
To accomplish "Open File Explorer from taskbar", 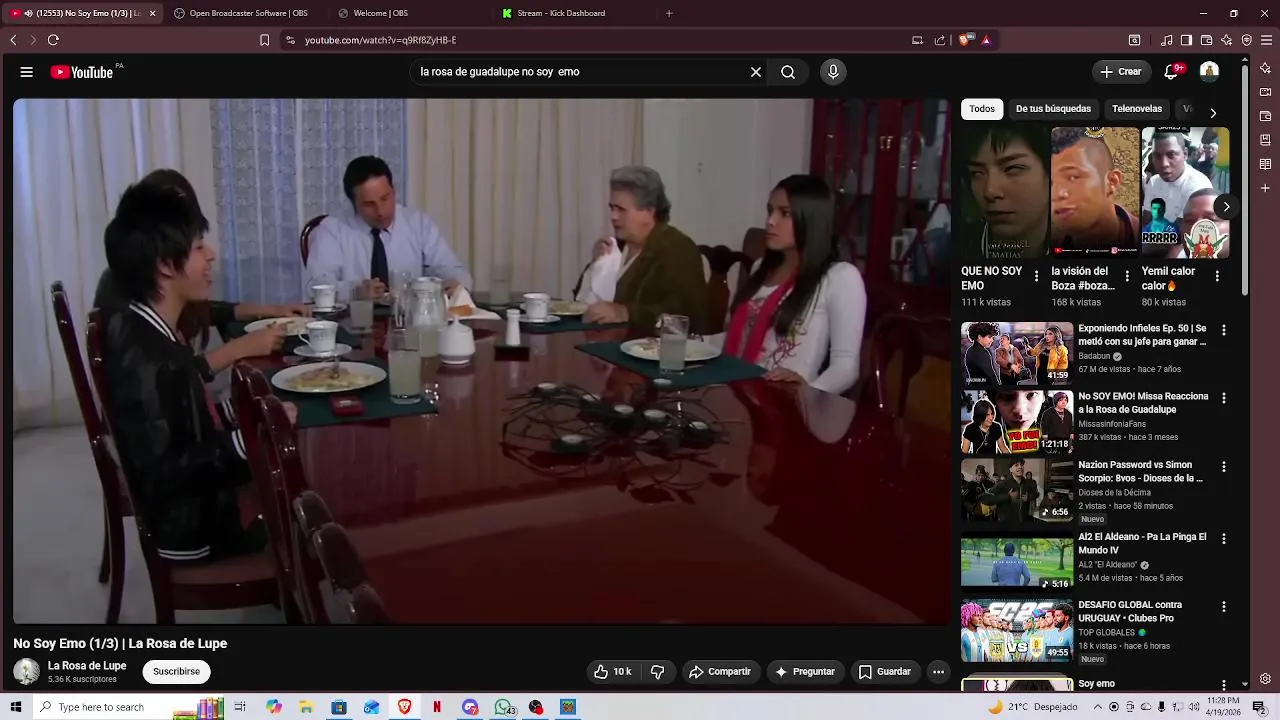I will pos(306,707).
